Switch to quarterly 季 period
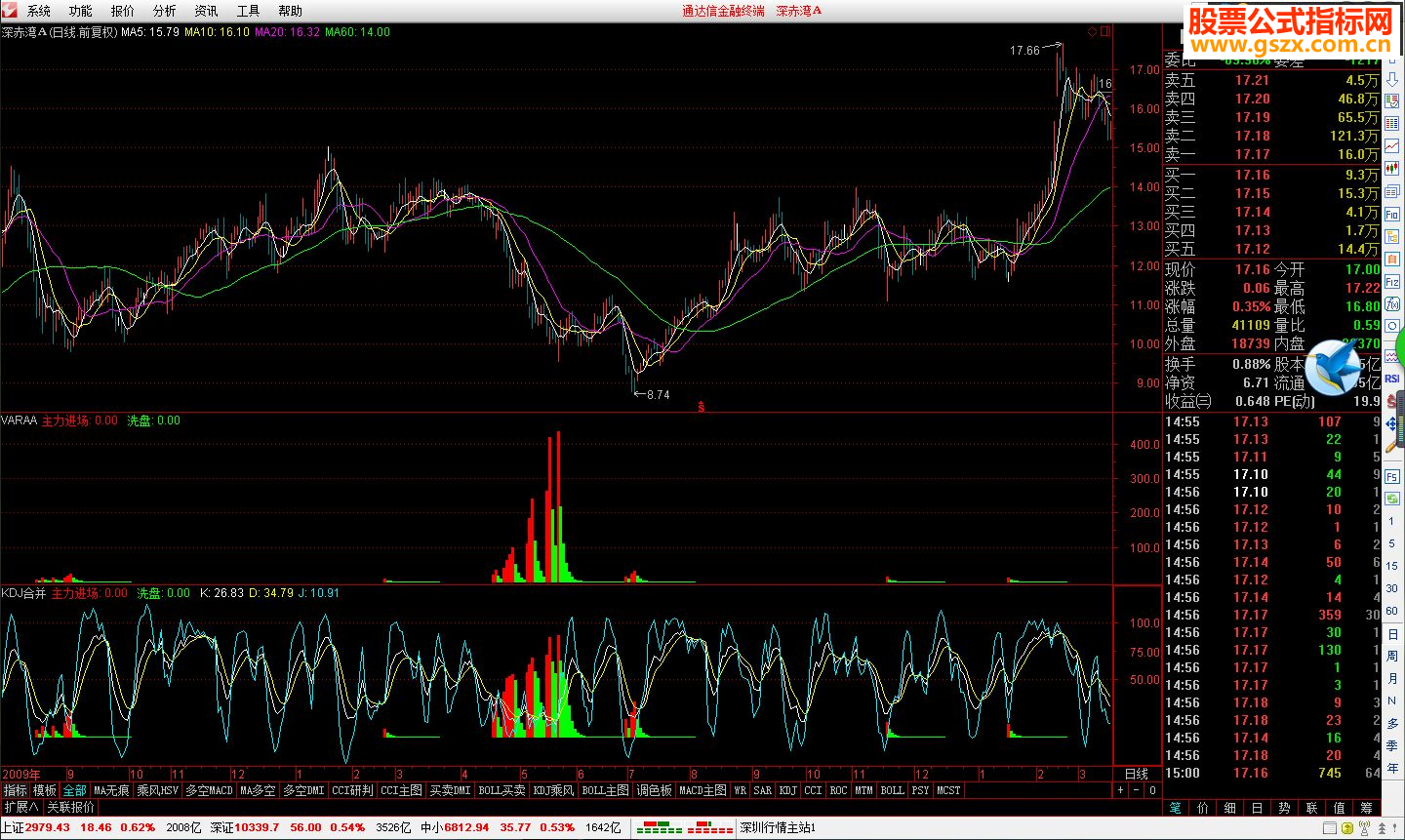 pos(1392,744)
